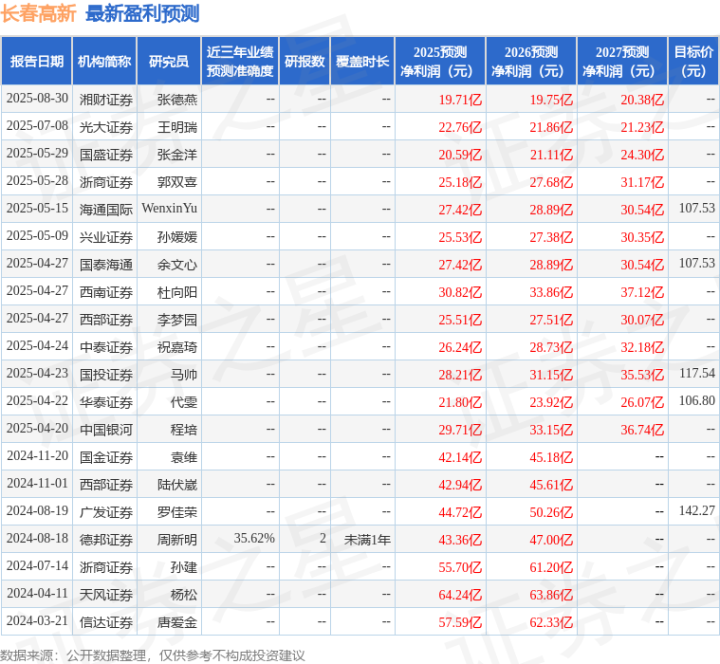Click target price 142.27

point(697,511)
